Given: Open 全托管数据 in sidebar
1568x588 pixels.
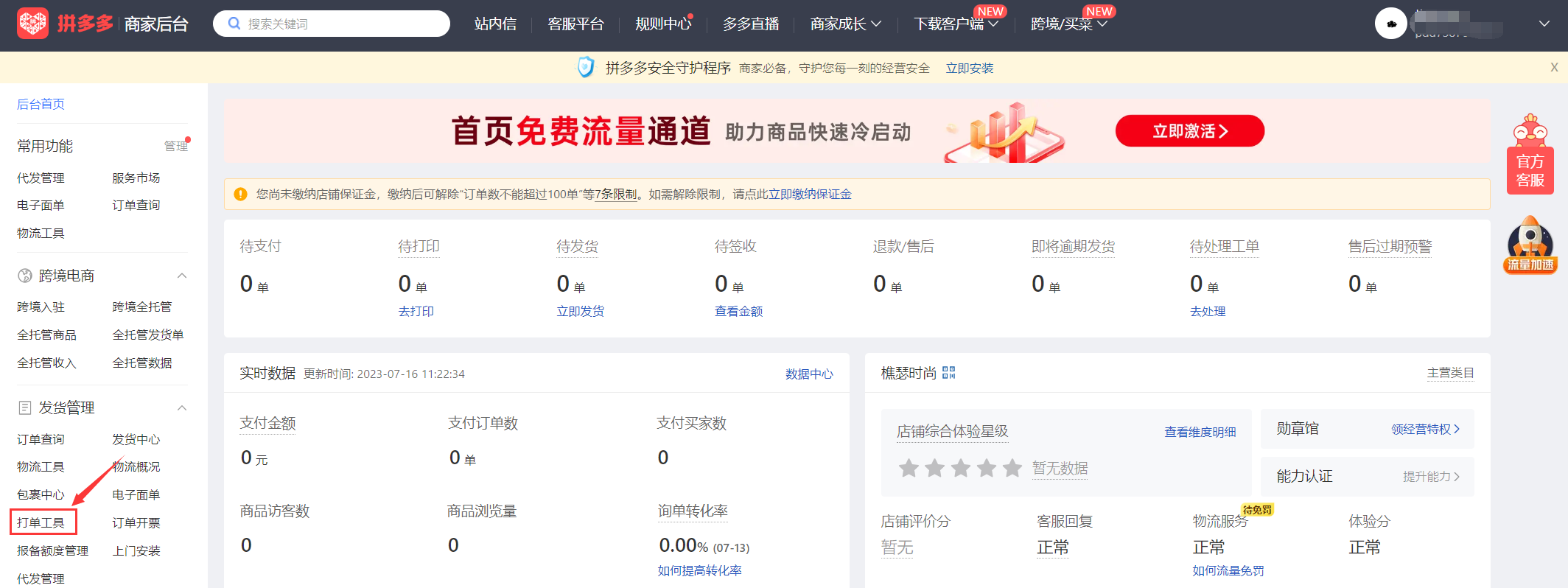Looking at the screenshot, I should (141, 363).
